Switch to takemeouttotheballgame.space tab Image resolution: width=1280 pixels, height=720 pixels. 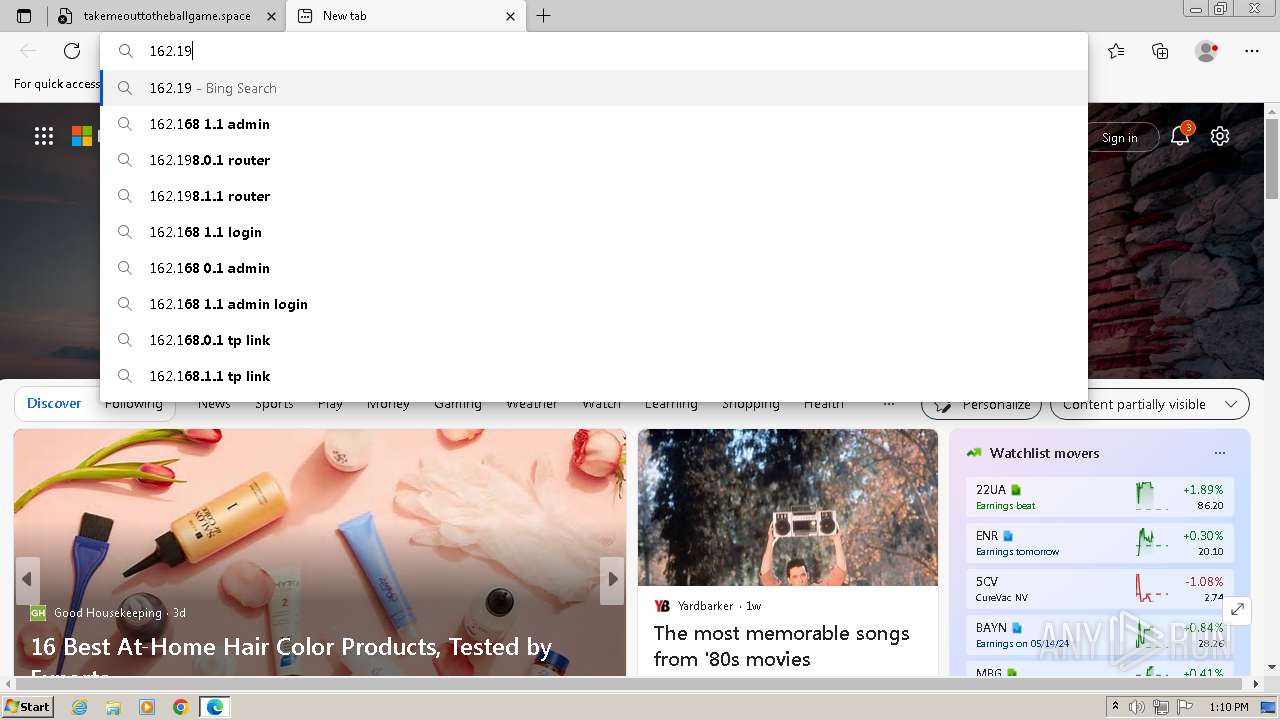(x=166, y=16)
